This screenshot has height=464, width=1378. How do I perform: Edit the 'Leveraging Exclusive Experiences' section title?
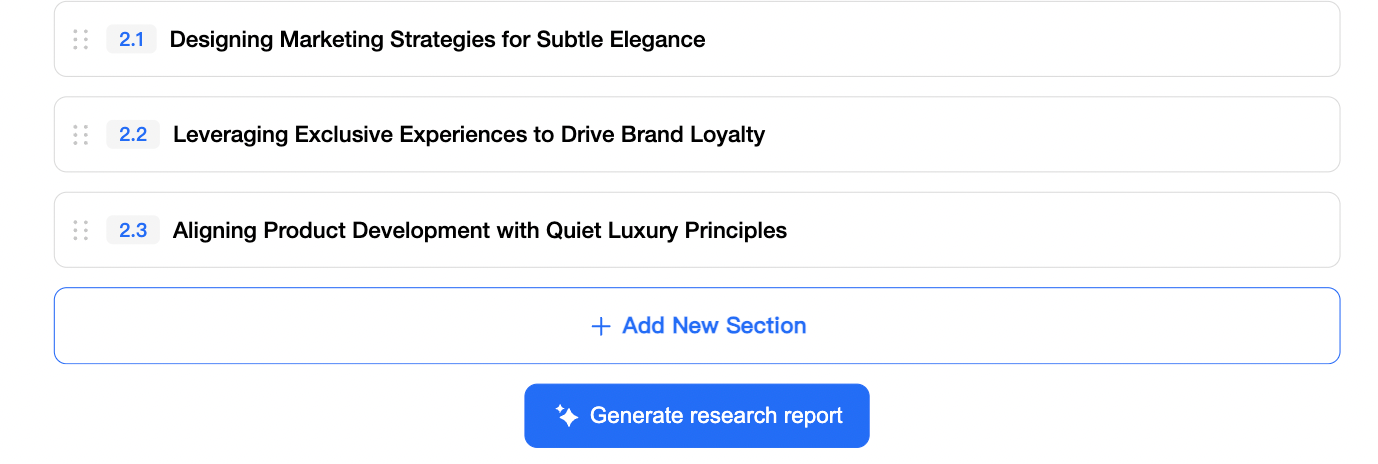pyautogui.click(x=468, y=135)
